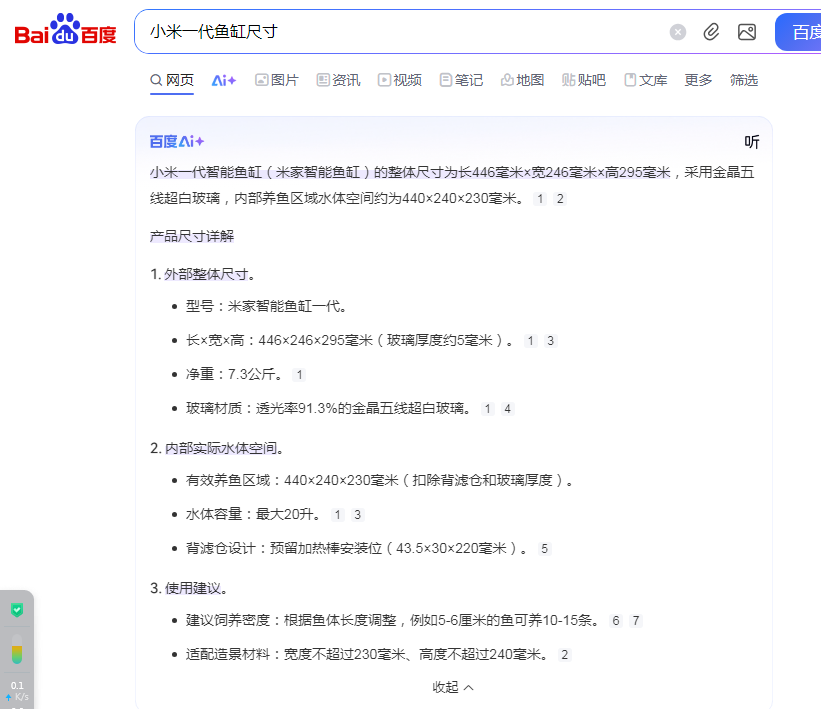Click the green shield security icon
Viewport: 821px width, 709px height.
(17, 610)
